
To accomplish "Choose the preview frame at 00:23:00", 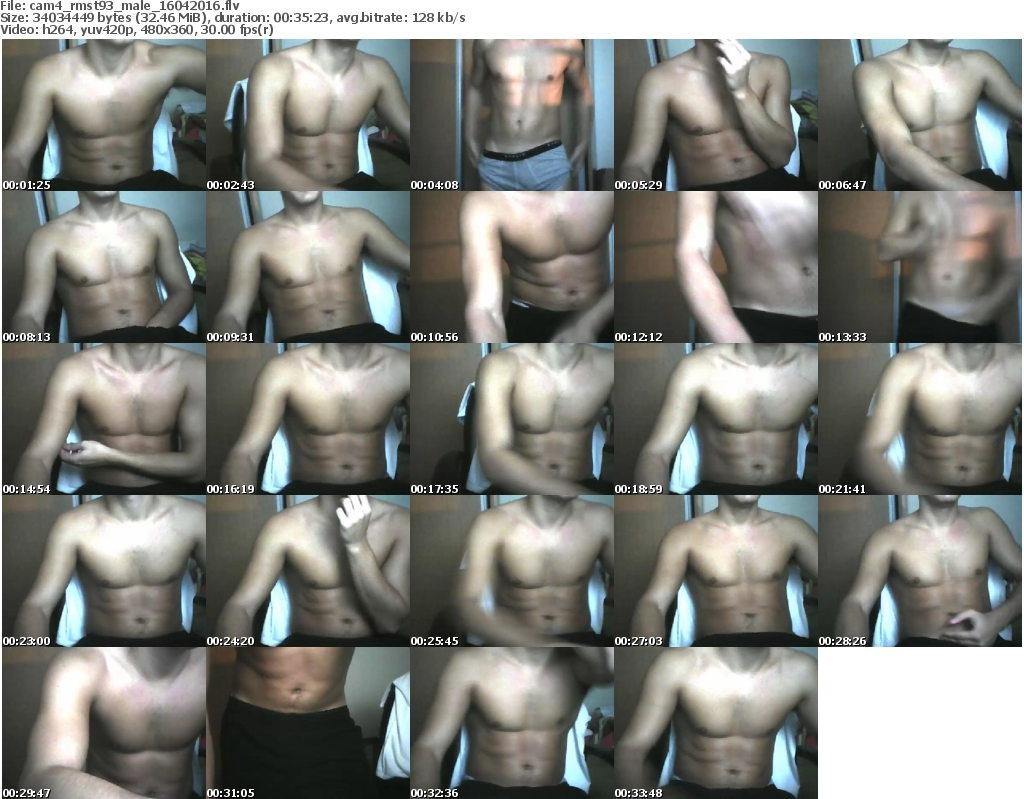I will pyautogui.click(x=104, y=571).
